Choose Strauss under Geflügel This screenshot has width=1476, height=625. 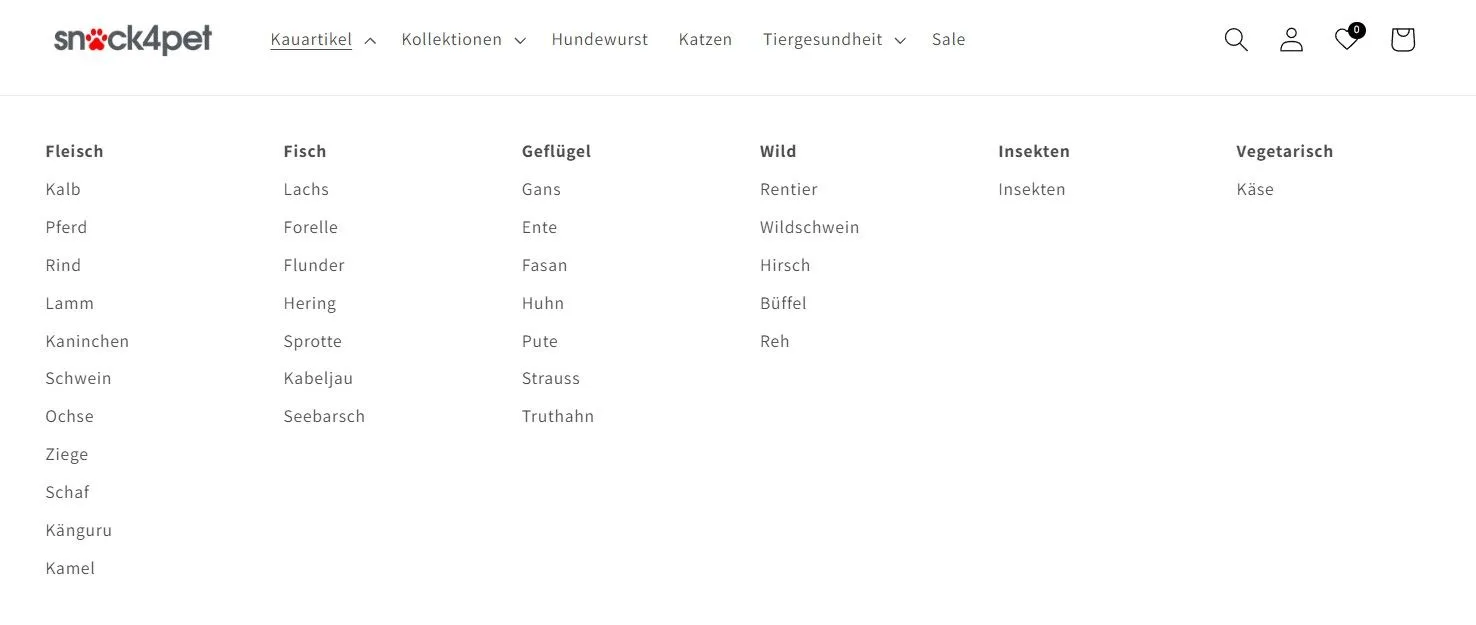tap(551, 378)
